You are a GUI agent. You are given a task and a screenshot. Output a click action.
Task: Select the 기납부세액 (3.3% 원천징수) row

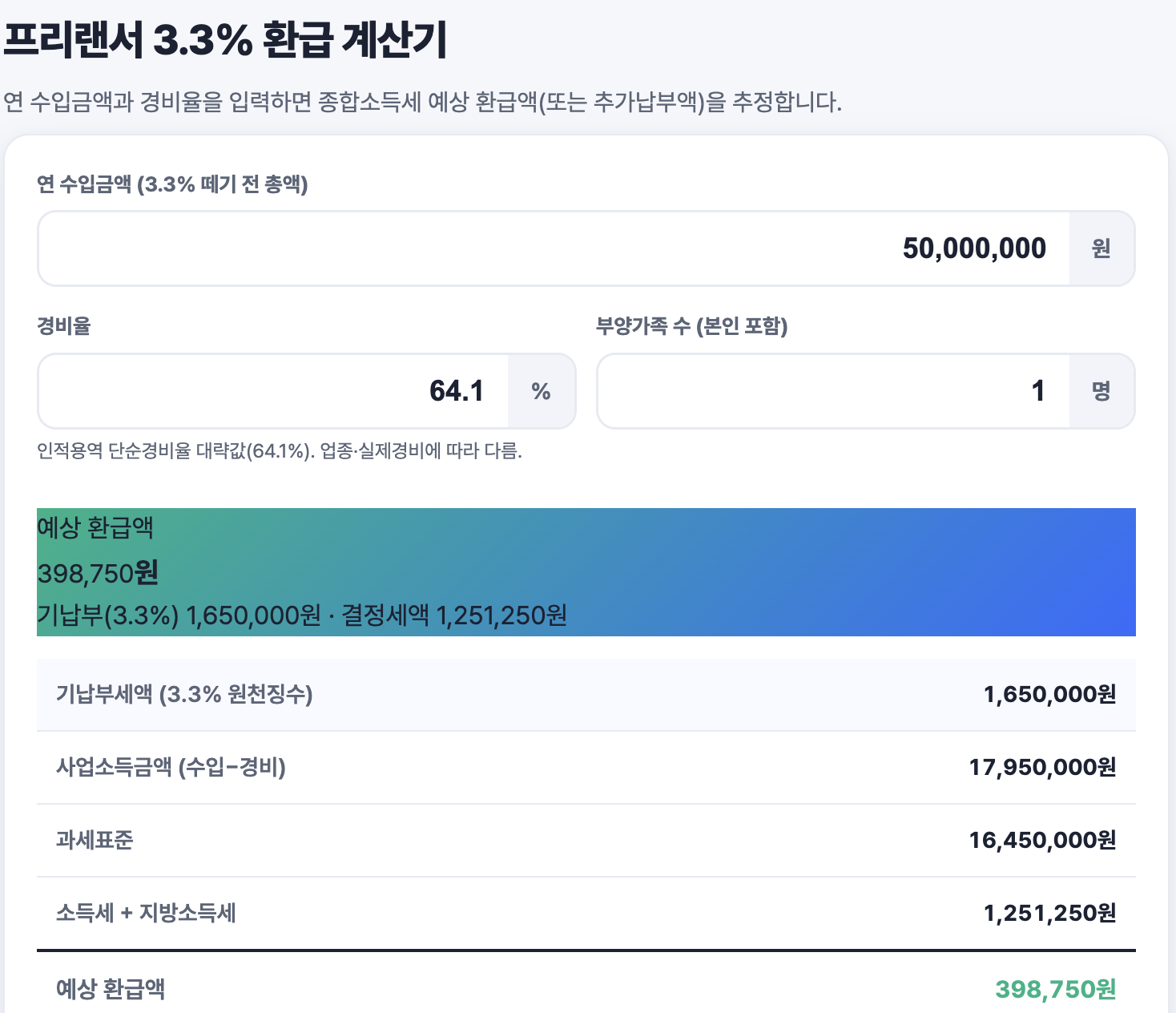coord(586,694)
